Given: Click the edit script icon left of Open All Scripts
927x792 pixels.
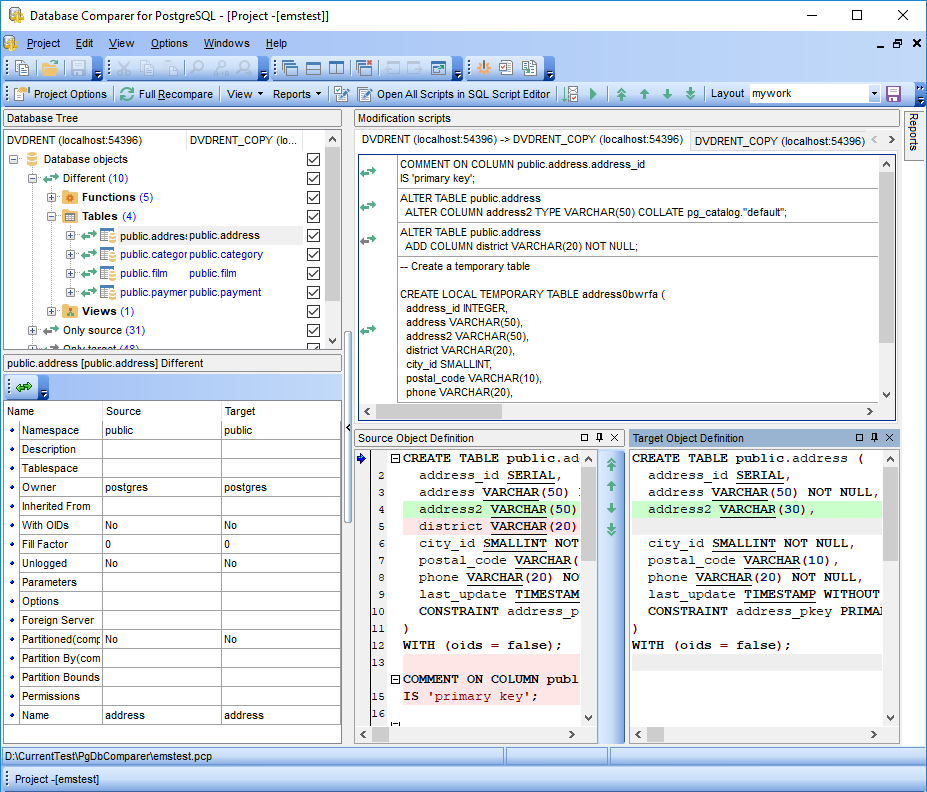Looking at the screenshot, I should [341, 94].
